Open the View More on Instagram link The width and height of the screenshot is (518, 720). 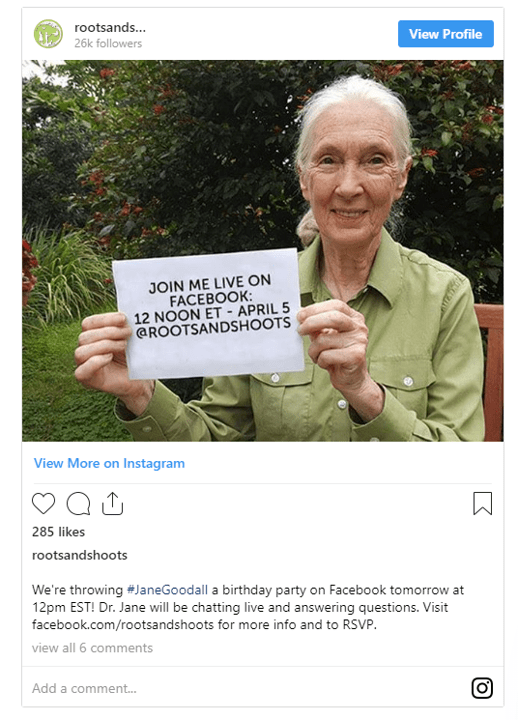click(x=109, y=463)
